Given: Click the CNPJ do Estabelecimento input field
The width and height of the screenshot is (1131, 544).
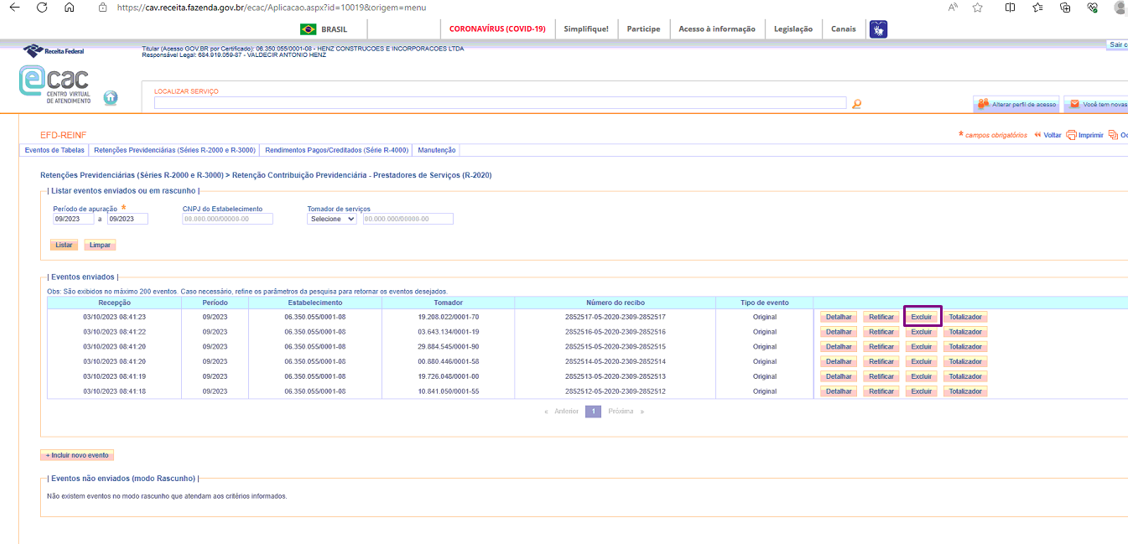Looking at the screenshot, I should coord(227,219).
